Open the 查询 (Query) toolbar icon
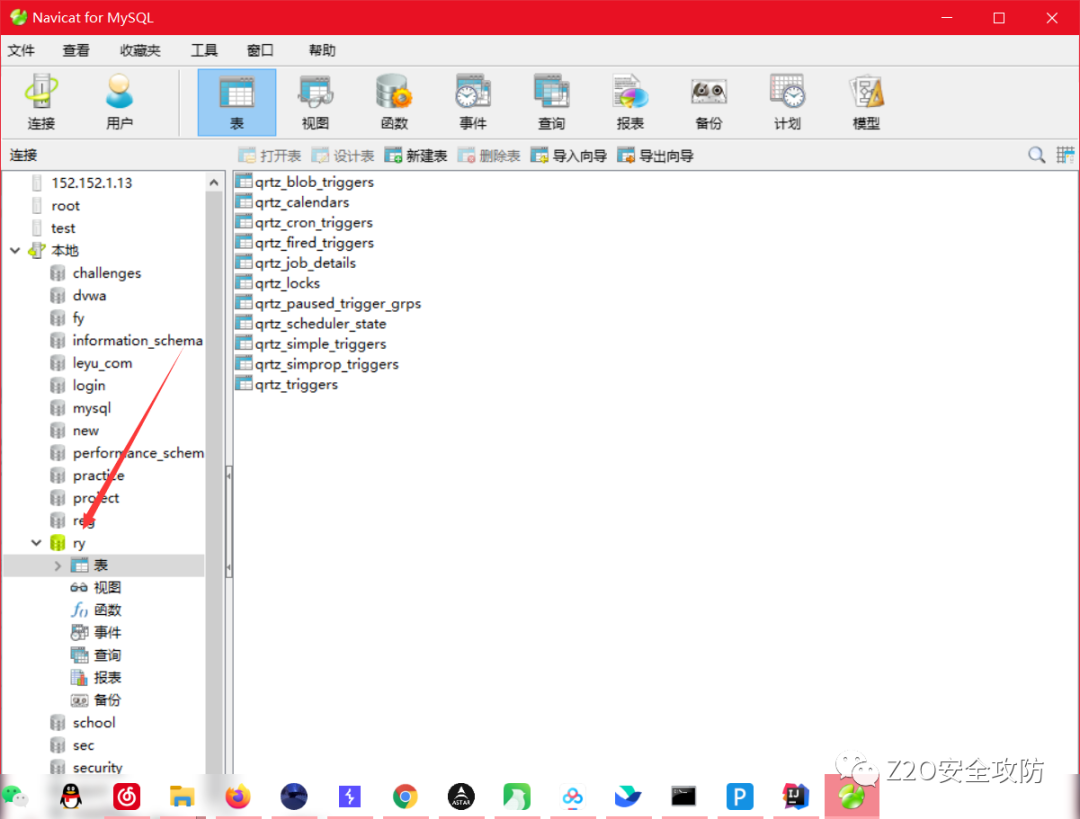Image resolution: width=1080 pixels, height=819 pixels. 551,102
